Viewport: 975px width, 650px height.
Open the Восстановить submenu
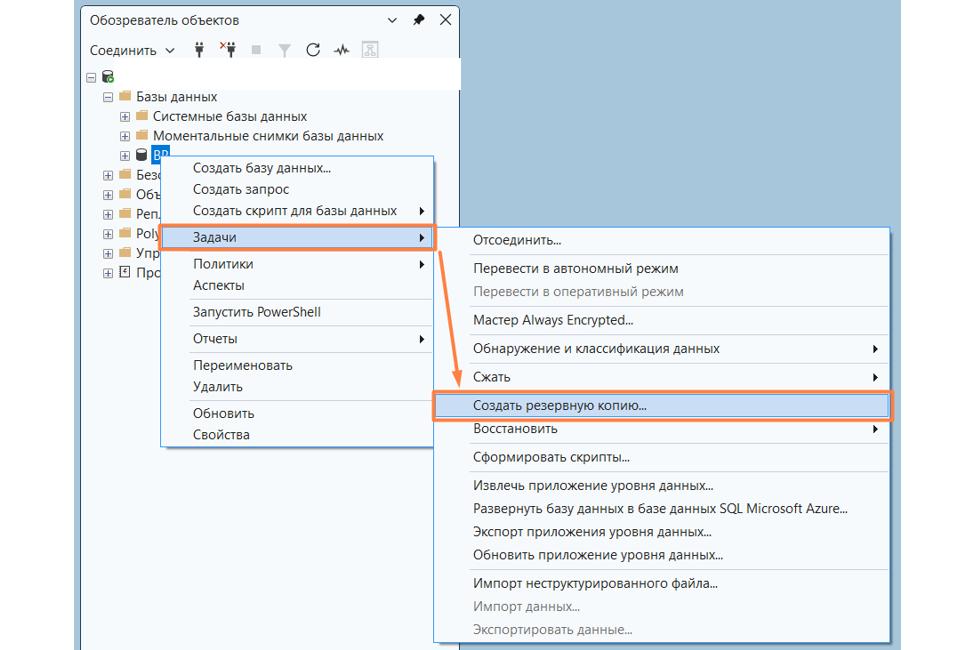pyautogui.click(x=662, y=429)
